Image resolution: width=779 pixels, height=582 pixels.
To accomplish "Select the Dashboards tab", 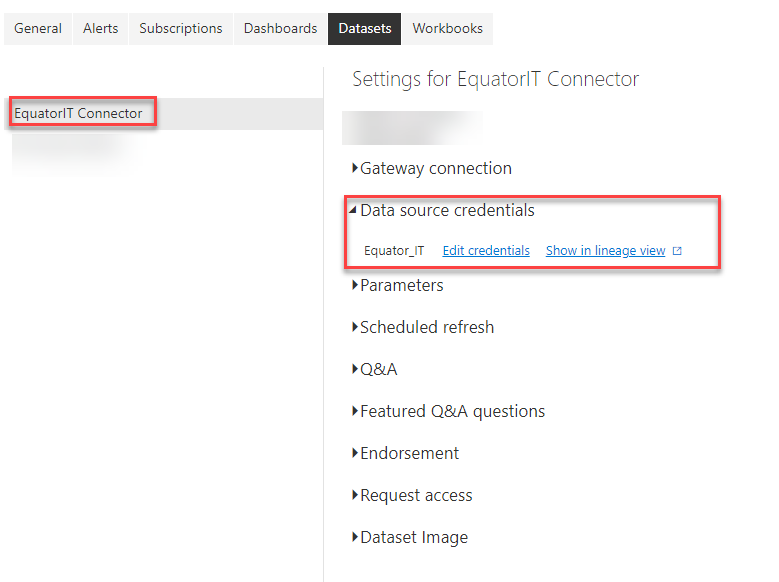I will click(x=280, y=29).
